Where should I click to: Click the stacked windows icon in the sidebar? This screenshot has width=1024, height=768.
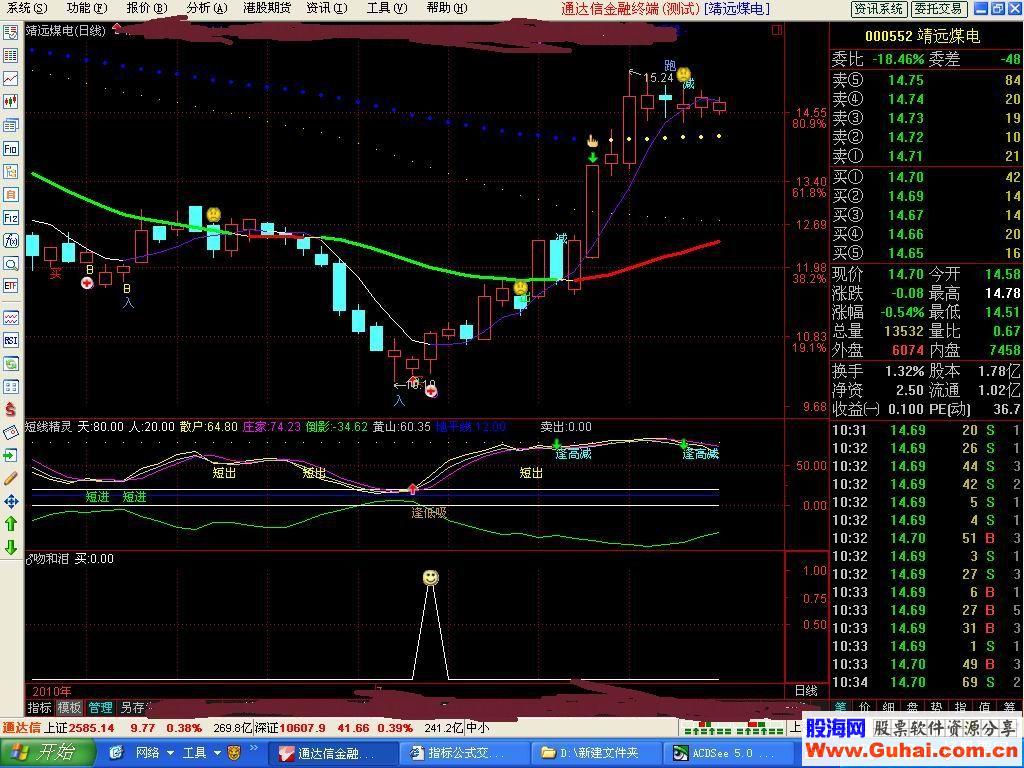coord(10,125)
